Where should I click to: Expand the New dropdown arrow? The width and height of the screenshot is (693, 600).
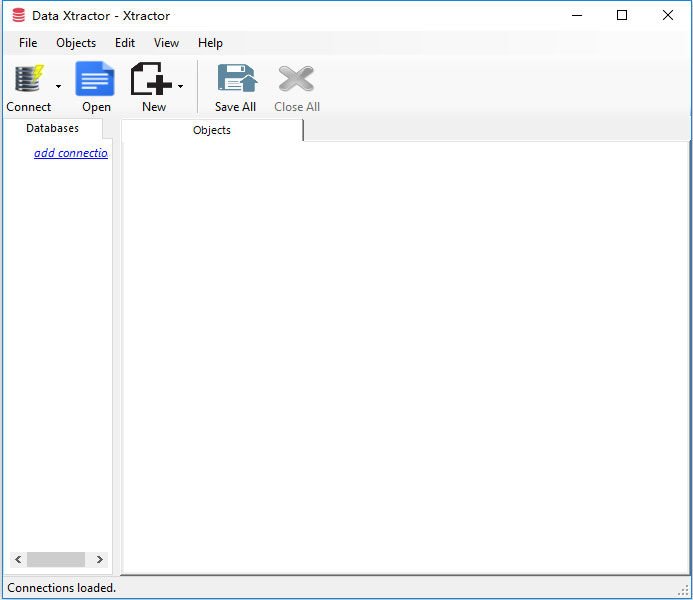pyautogui.click(x=180, y=87)
